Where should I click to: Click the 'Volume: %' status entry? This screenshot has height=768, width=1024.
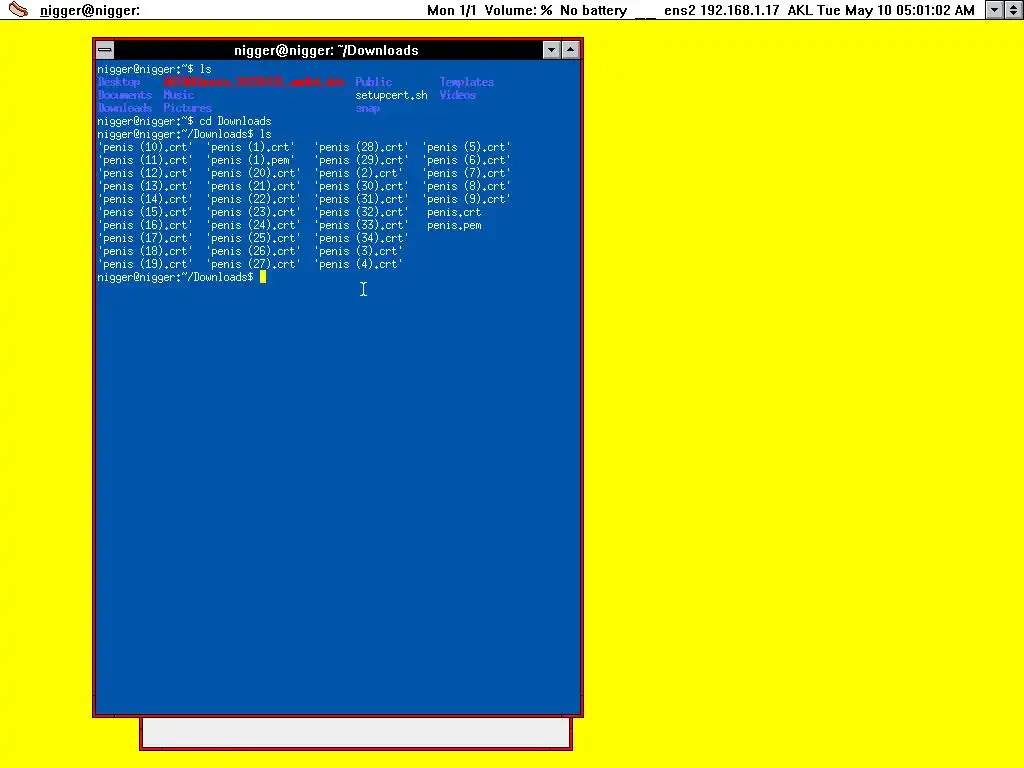tap(519, 10)
